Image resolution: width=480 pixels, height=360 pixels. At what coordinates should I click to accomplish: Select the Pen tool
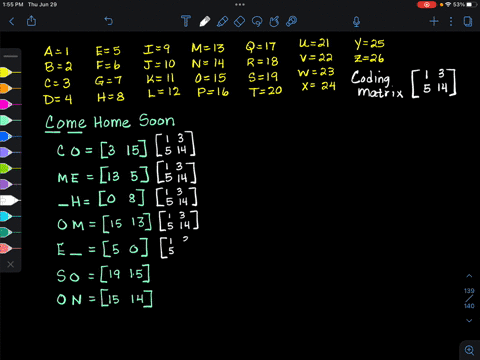pyautogui.click(x=205, y=21)
